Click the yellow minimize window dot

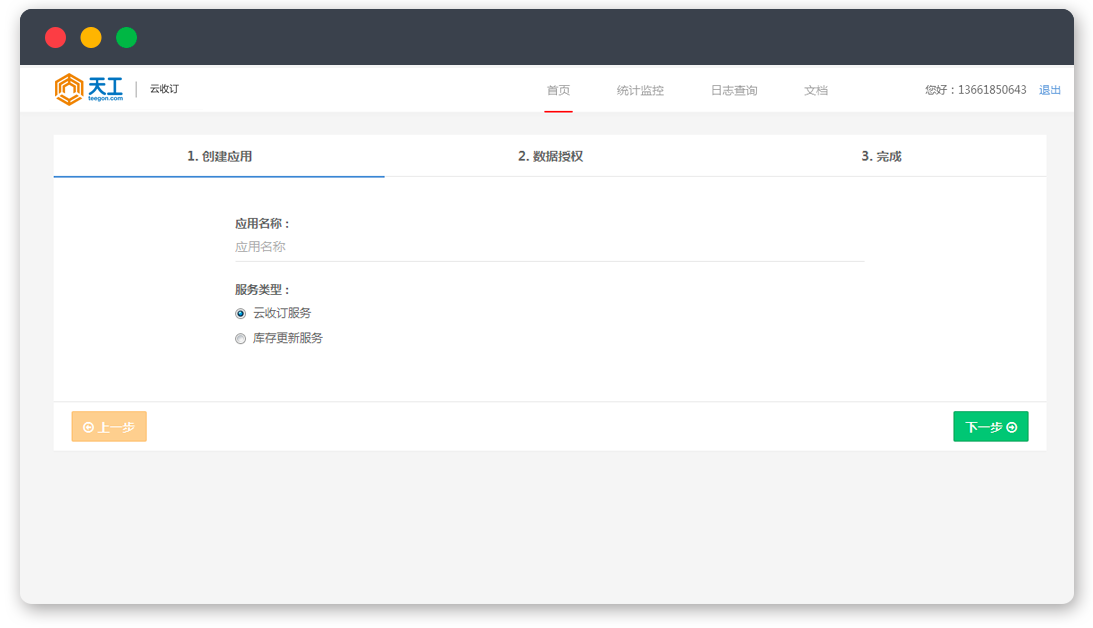coord(91,38)
